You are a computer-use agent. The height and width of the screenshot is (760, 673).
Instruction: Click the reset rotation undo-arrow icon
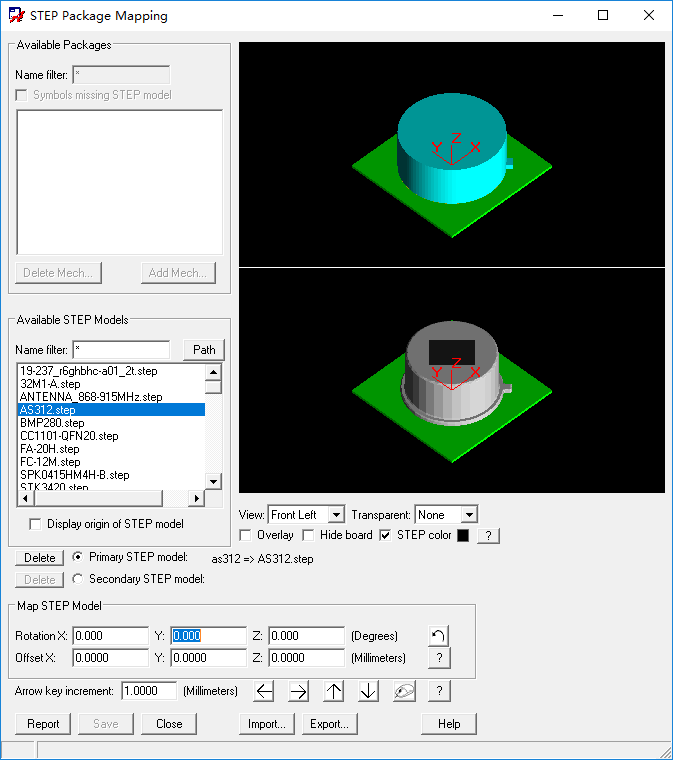(x=438, y=635)
